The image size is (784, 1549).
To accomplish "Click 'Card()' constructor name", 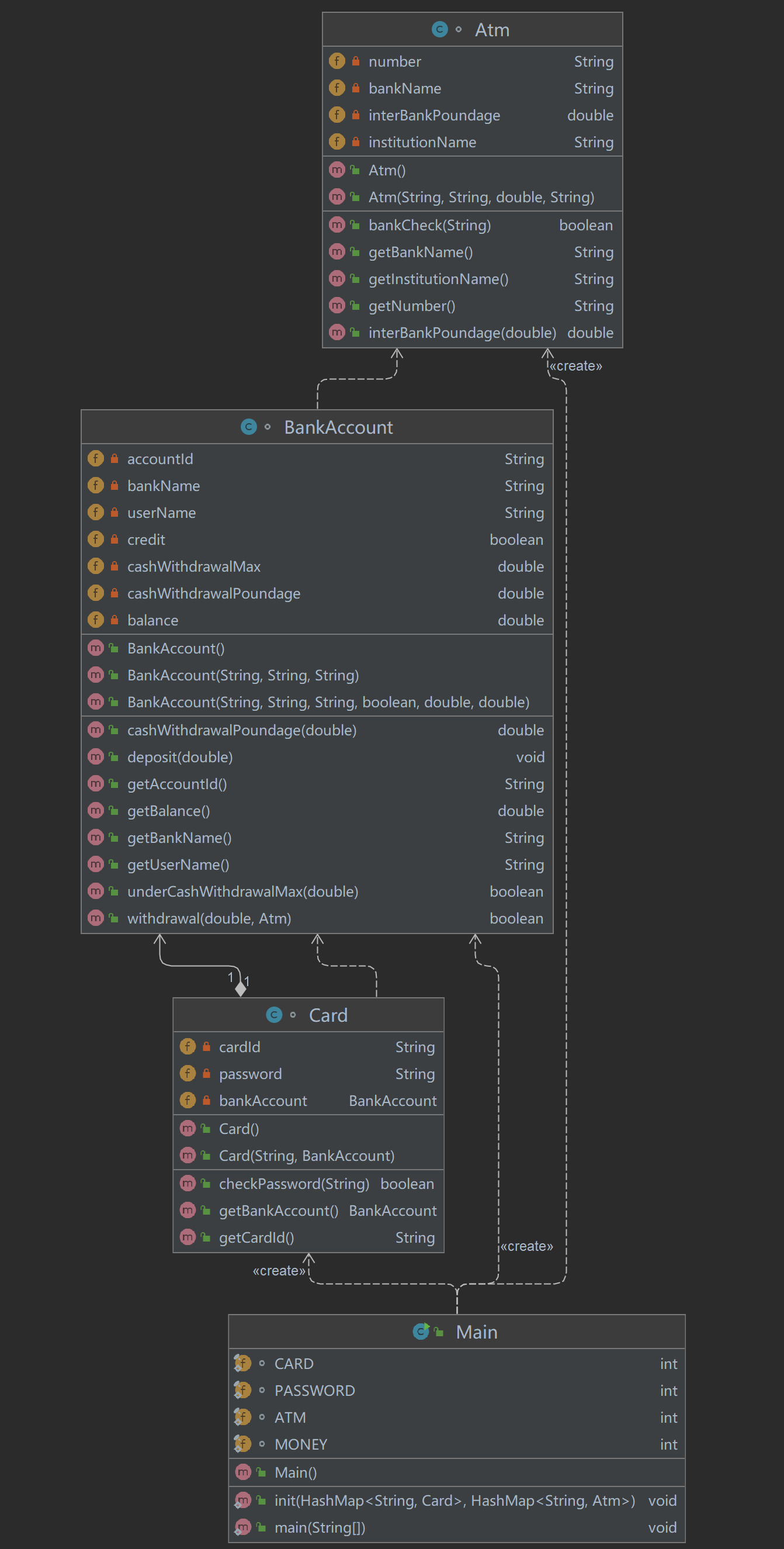I will click(x=239, y=1129).
